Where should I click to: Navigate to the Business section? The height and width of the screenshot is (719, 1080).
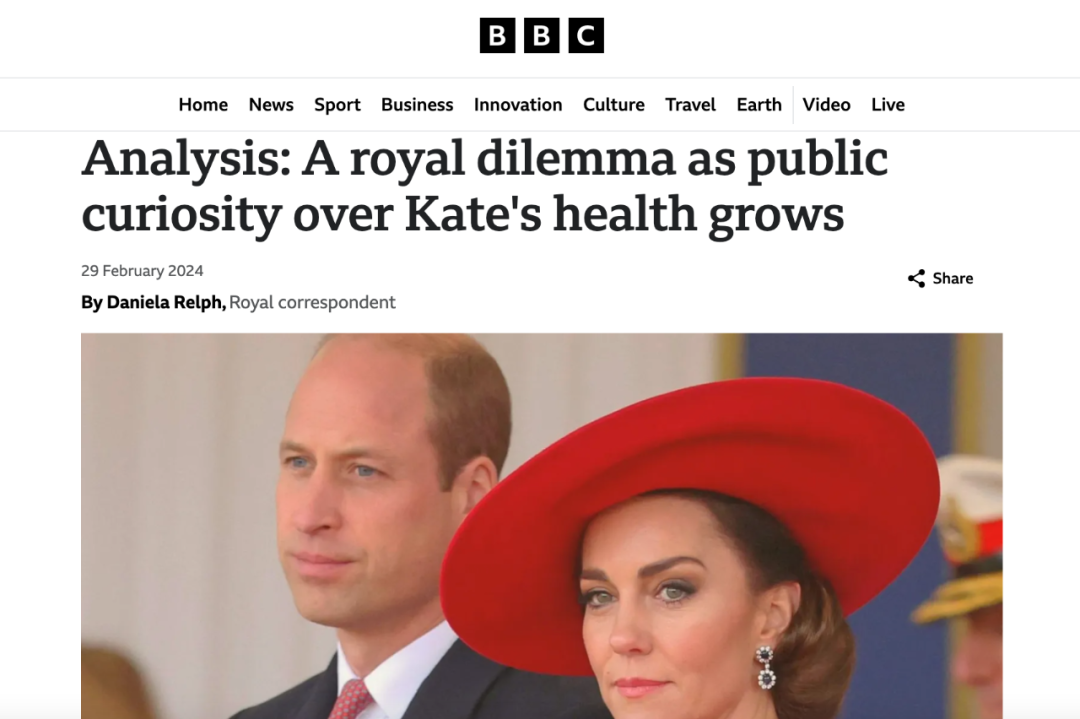(x=417, y=105)
